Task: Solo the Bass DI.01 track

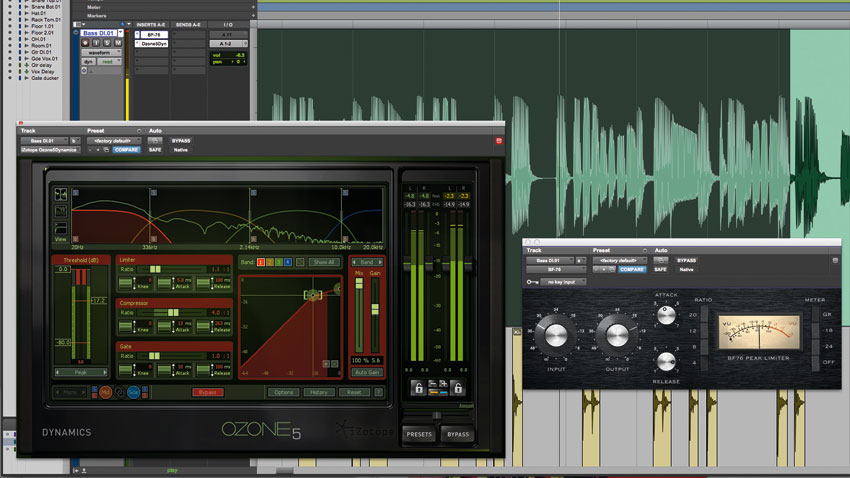Action: [107, 43]
